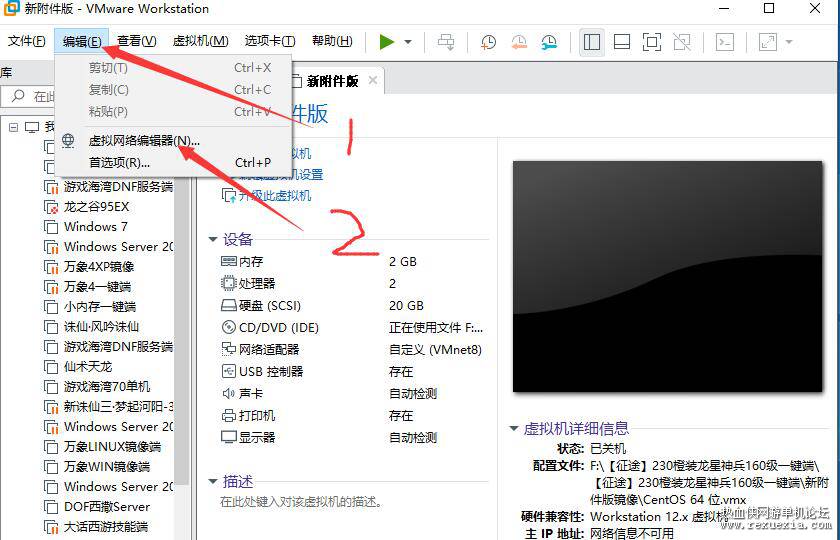Select 龙之谷95EX in the library
The image size is (840, 540).
[x=96, y=207]
